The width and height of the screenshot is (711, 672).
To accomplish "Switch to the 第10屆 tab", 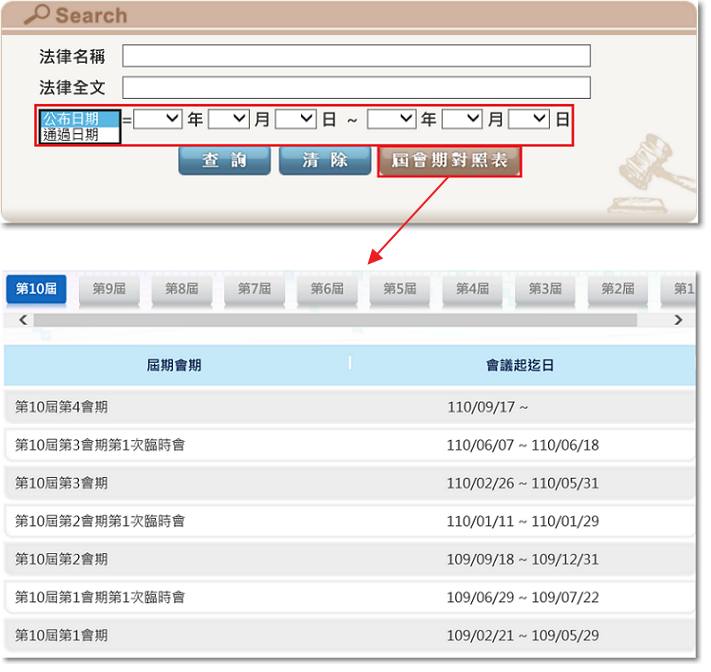I will (x=36, y=289).
